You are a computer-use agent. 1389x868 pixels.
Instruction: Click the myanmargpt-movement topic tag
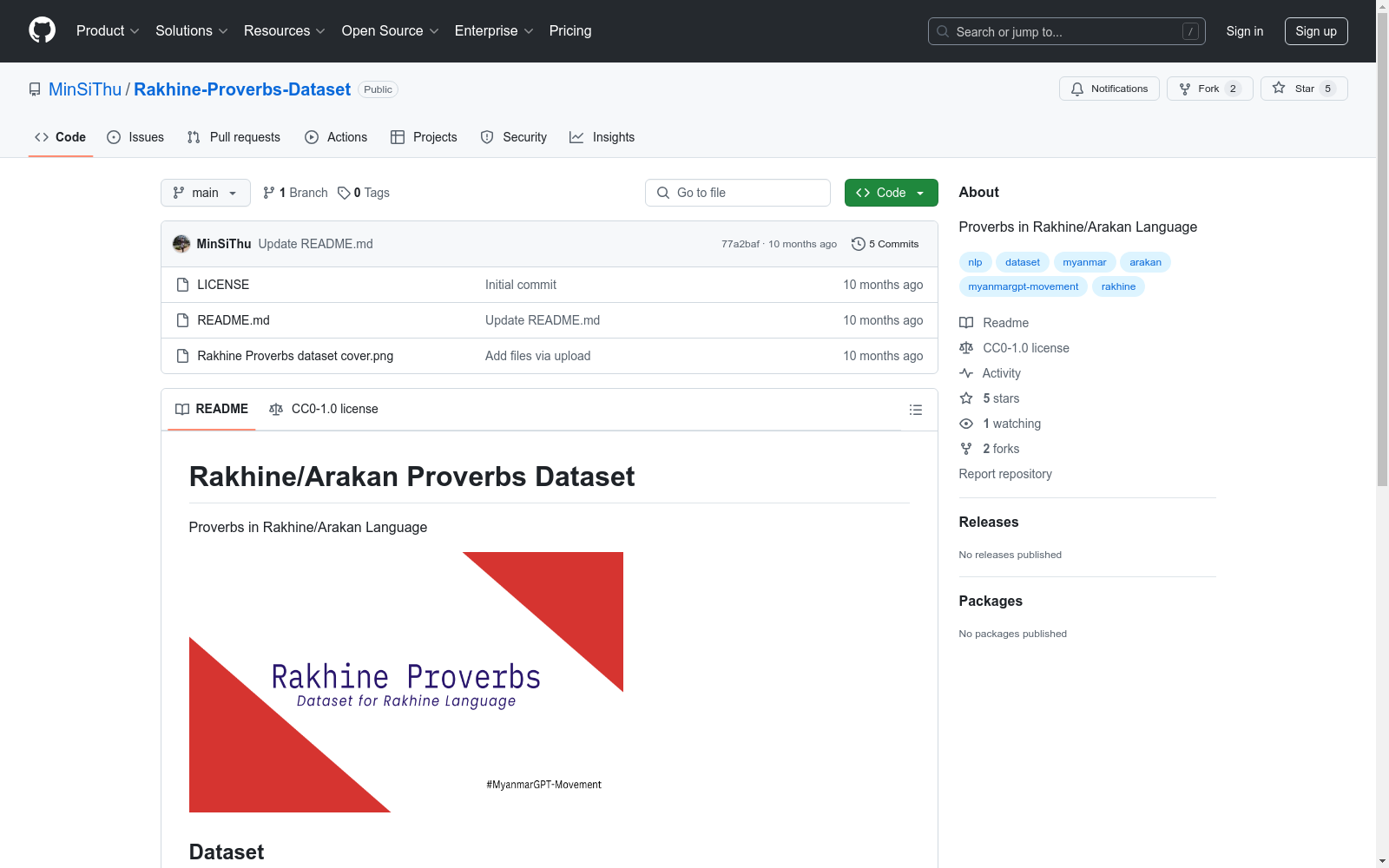click(x=1024, y=286)
